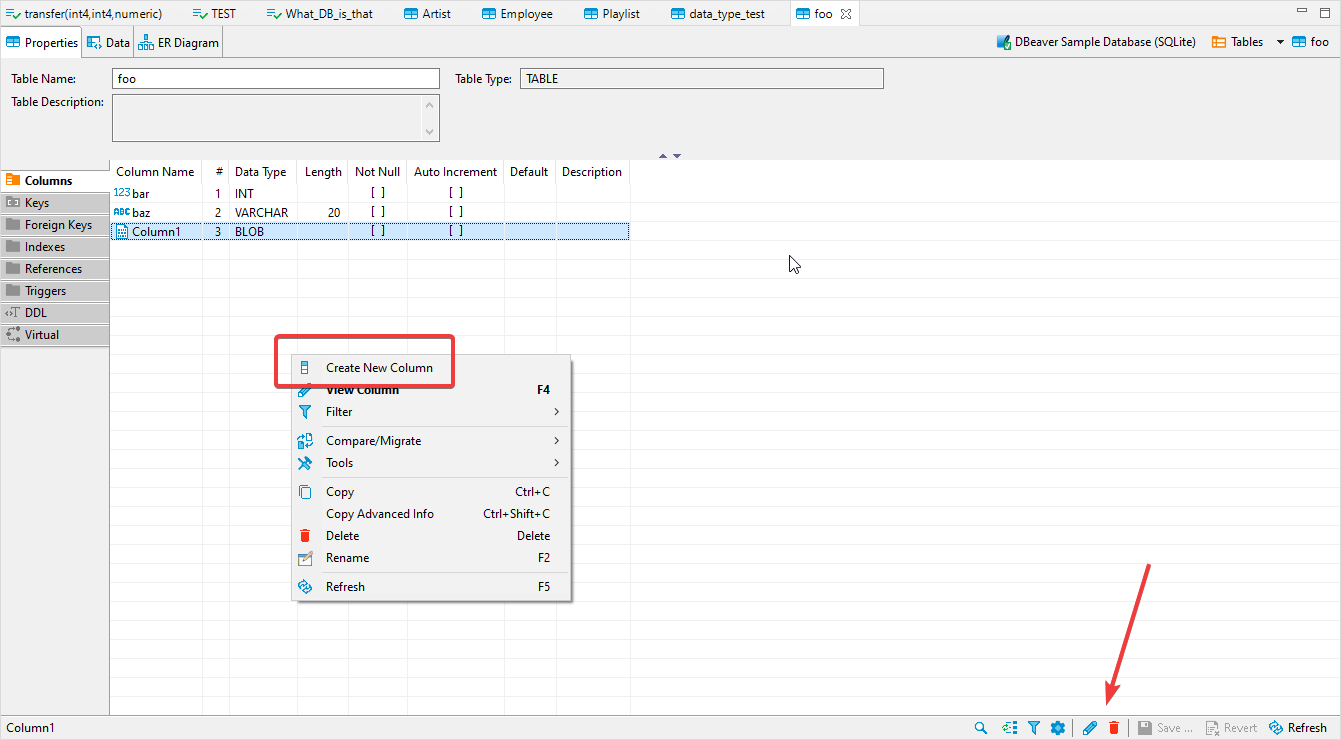1341x740 pixels.
Task: Choose Create New Column from the menu
Action: click(x=381, y=367)
